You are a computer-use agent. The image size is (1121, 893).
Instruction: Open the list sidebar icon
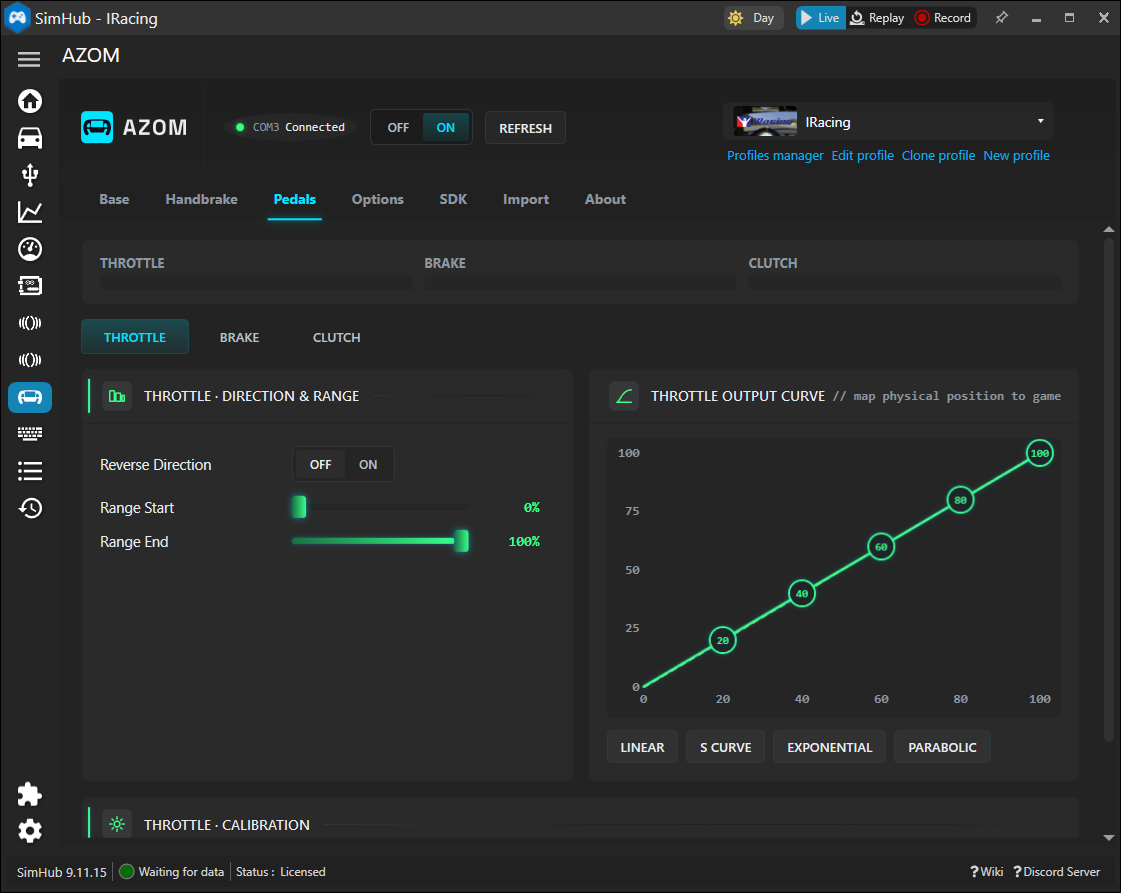[x=29, y=470]
